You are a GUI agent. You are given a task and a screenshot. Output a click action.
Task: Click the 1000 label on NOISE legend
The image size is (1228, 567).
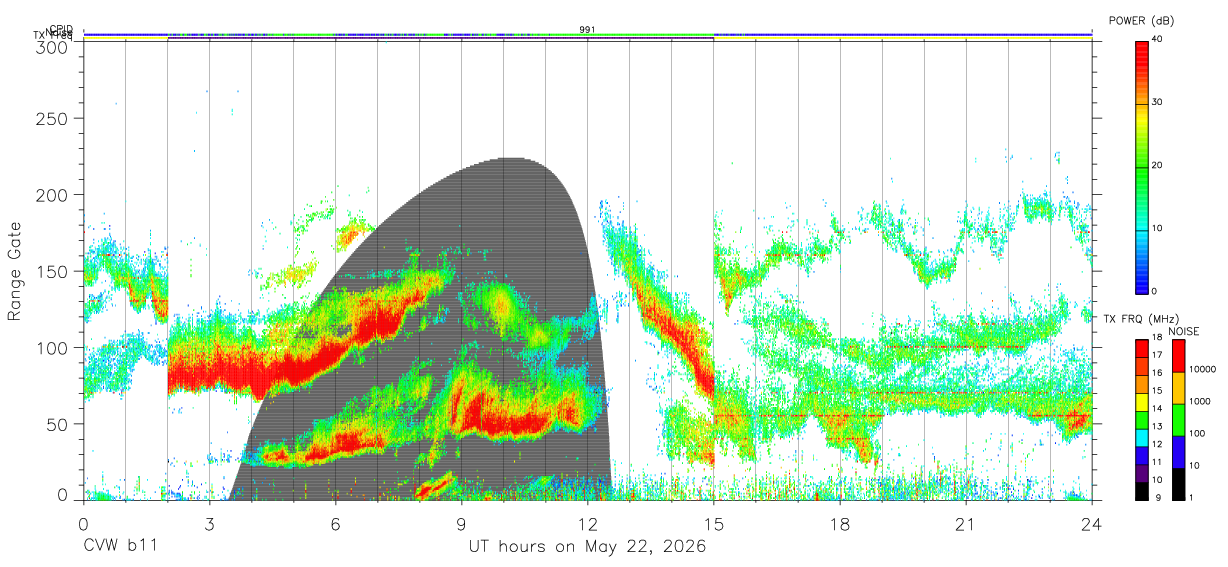point(1198,401)
